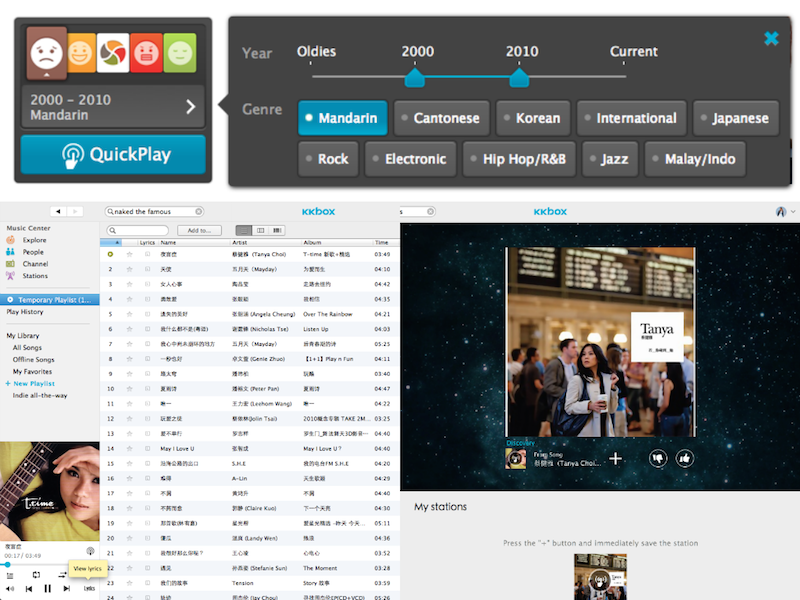This screenshot has height=600, width=800.
Task: Click the Oldies label on year slider
Action: click(x=316, y=52)
